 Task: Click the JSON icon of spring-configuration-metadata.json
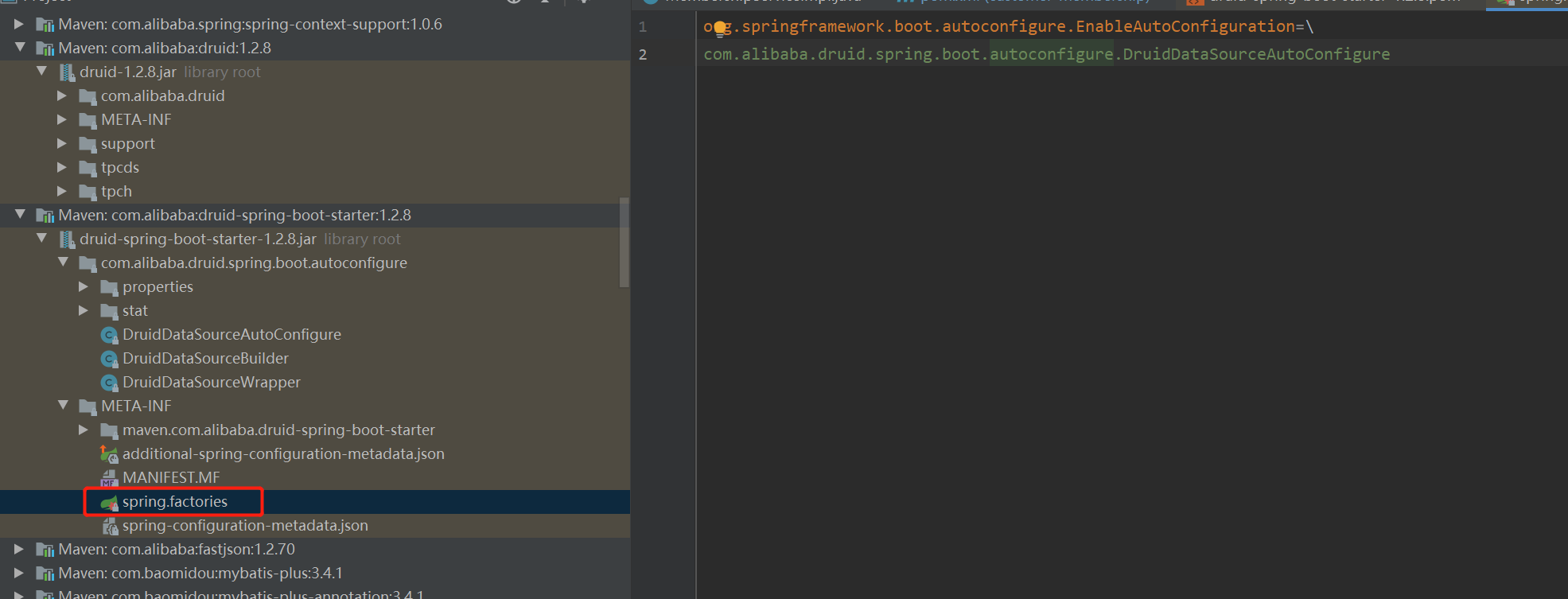(x=109, y=526)
